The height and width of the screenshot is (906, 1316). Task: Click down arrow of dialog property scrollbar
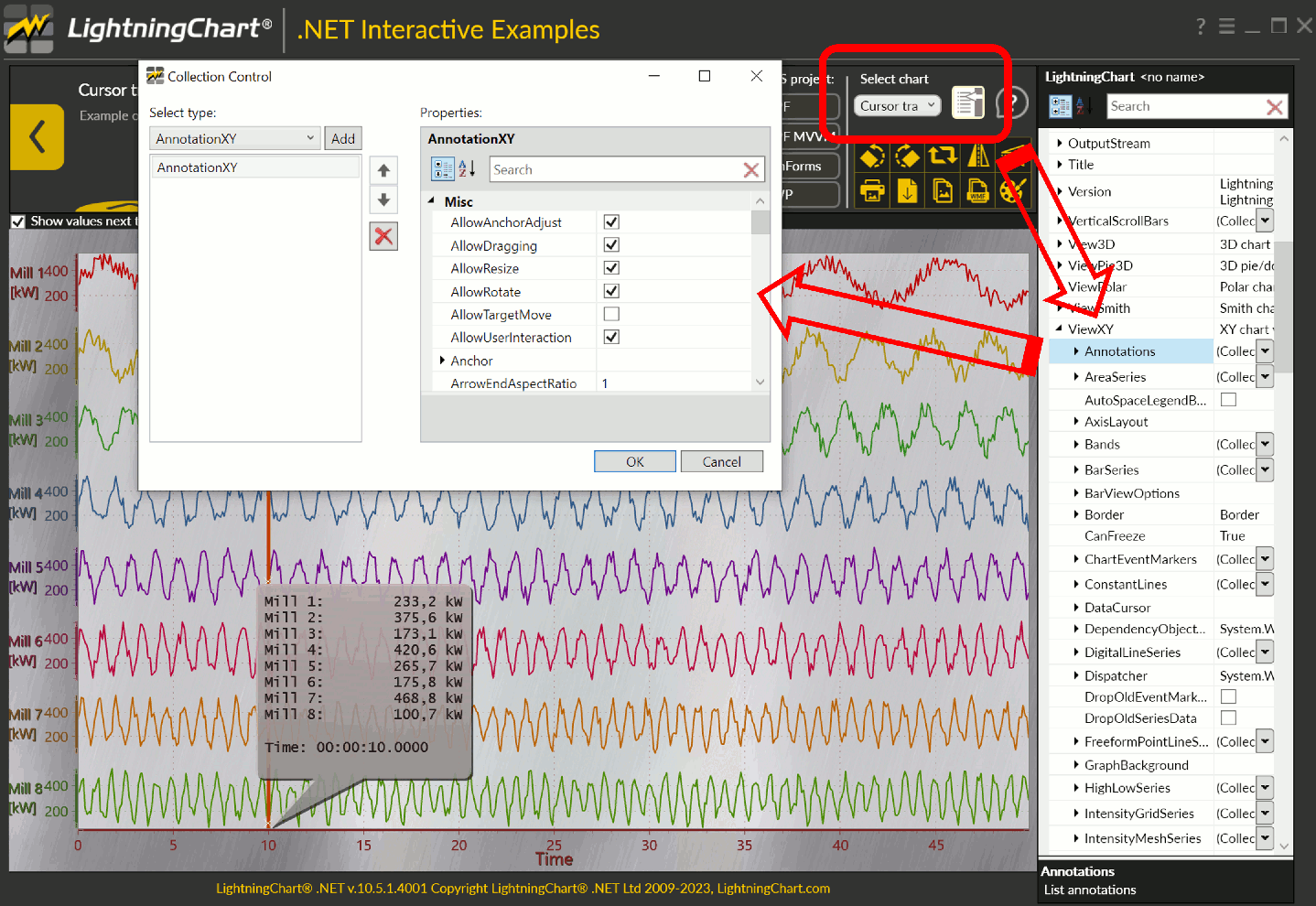(760, 382)
